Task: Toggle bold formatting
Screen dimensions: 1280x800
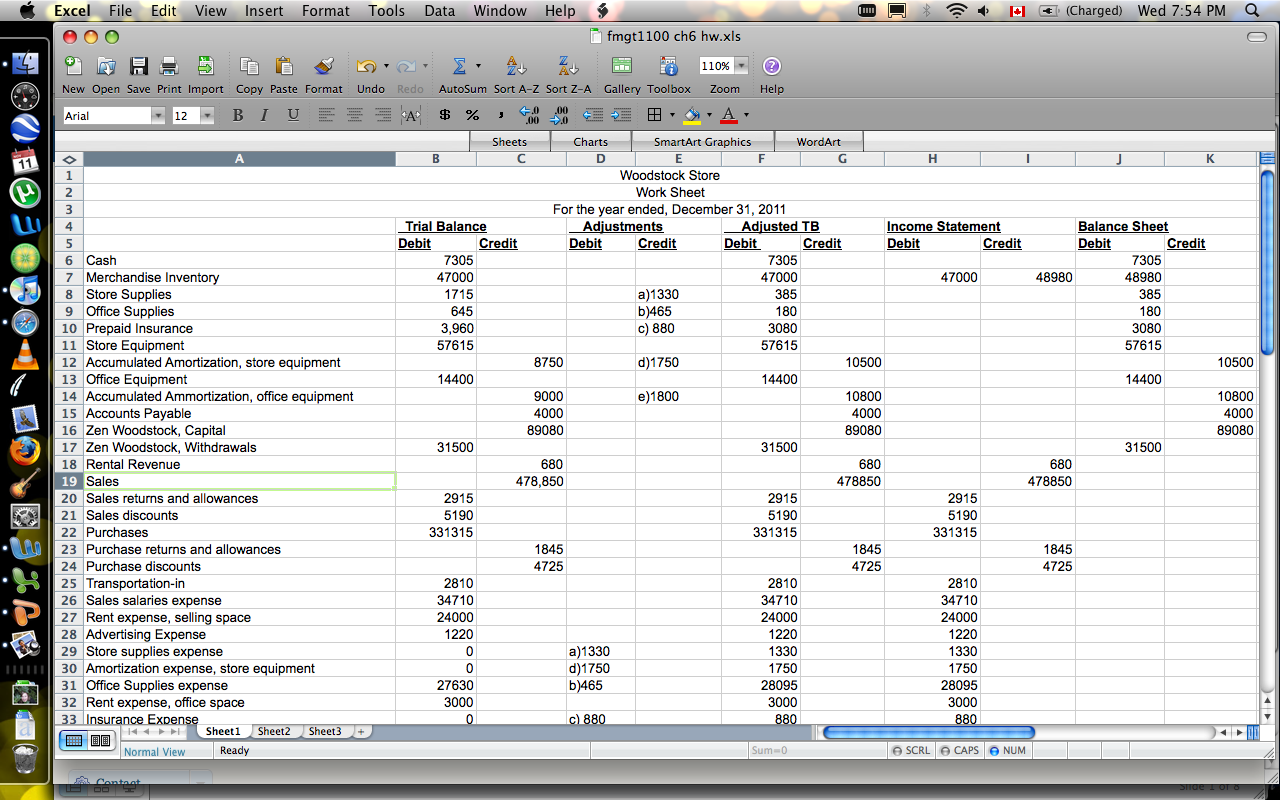Action: click(238, 115)
